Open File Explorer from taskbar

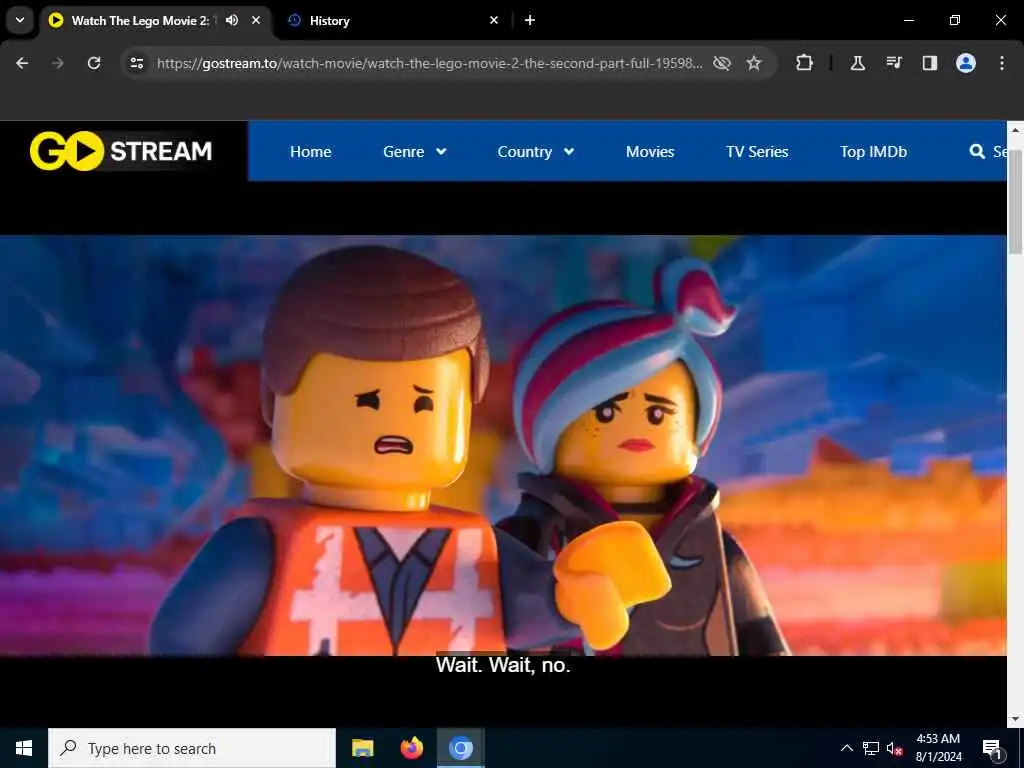point(362,748)
